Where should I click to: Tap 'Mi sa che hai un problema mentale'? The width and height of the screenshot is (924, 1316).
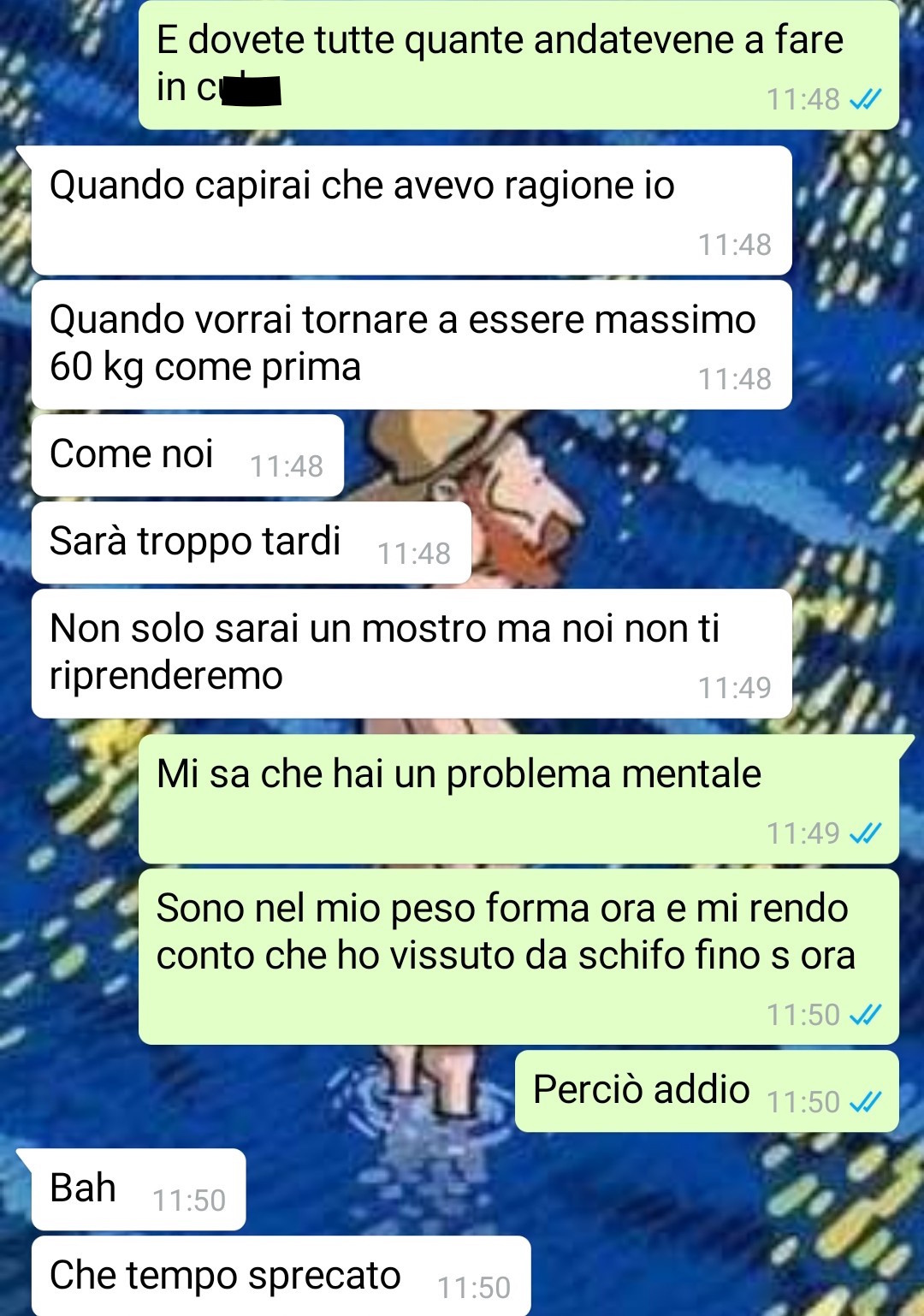pos(518,799)
